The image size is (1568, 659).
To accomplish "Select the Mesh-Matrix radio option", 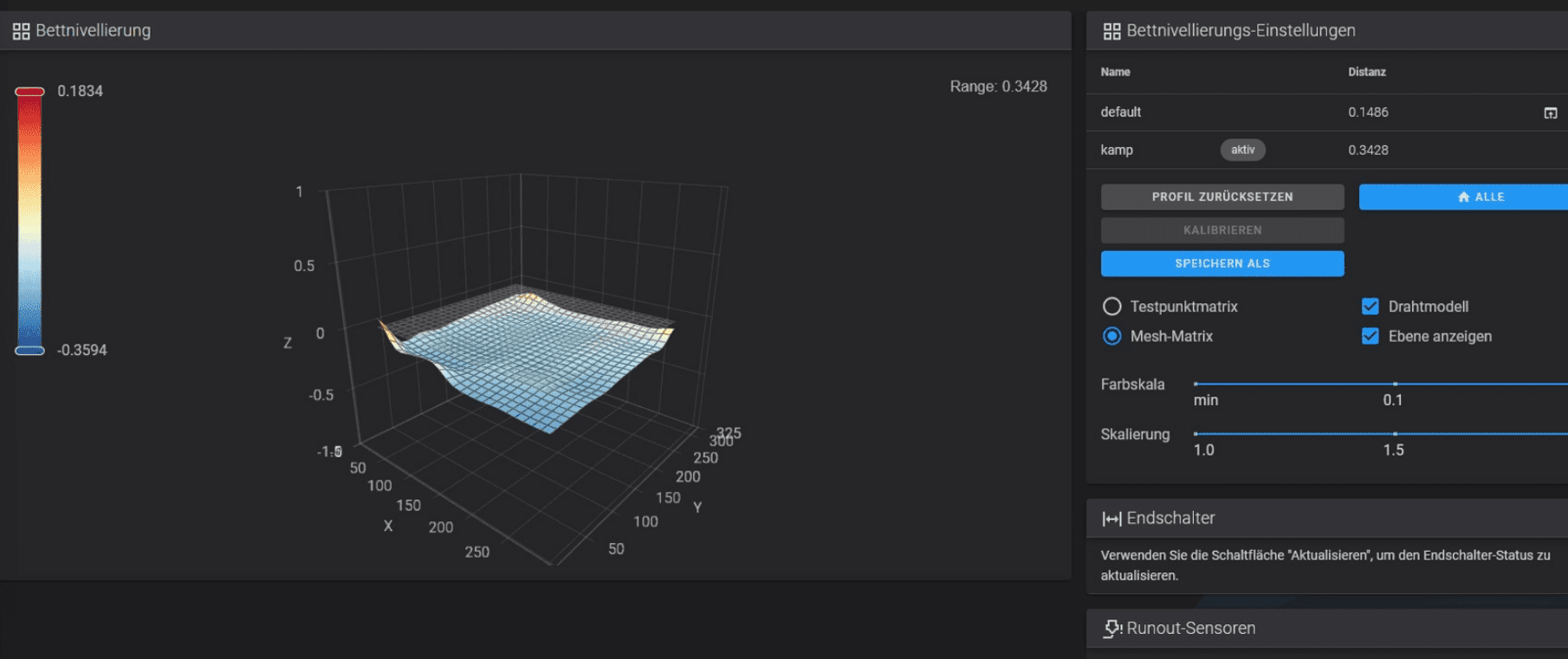I will tap(1111, 336).
